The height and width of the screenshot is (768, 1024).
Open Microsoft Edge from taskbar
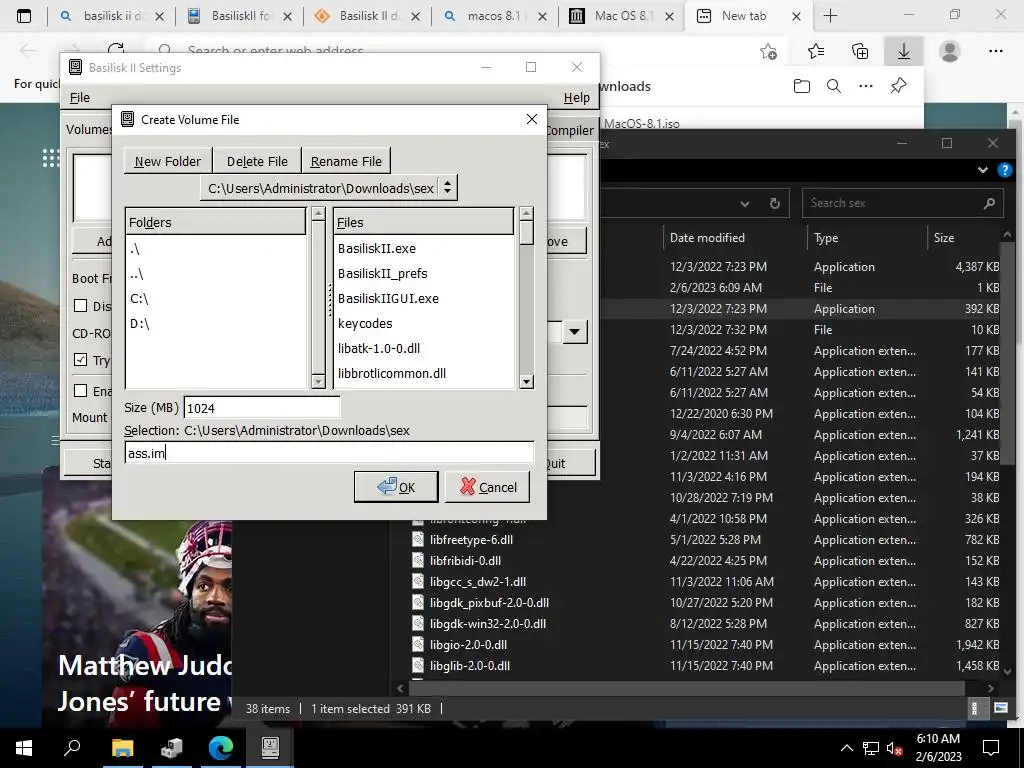(x=221, y=748)
